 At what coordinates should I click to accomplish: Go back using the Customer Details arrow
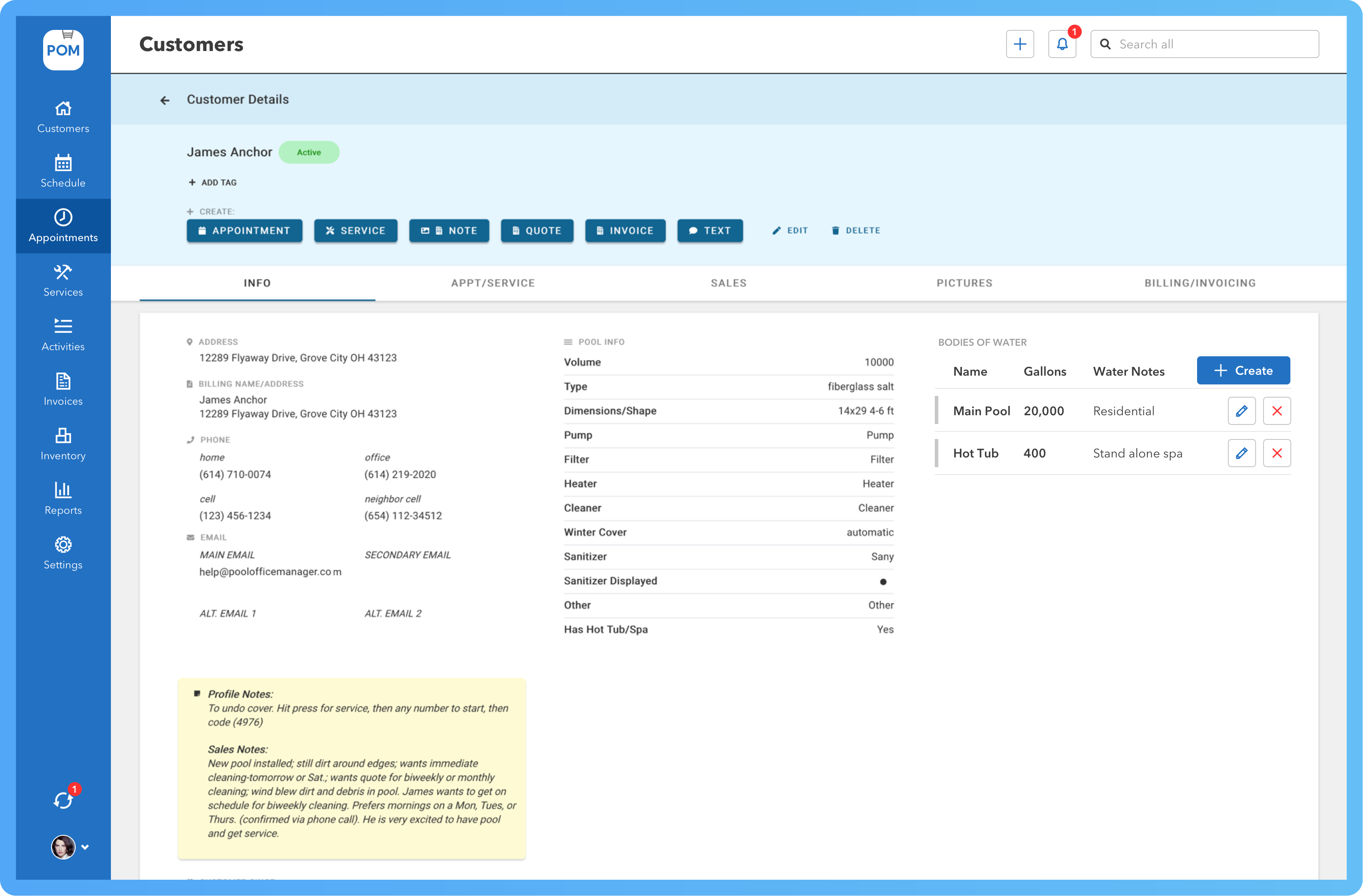tap(165, 99)
